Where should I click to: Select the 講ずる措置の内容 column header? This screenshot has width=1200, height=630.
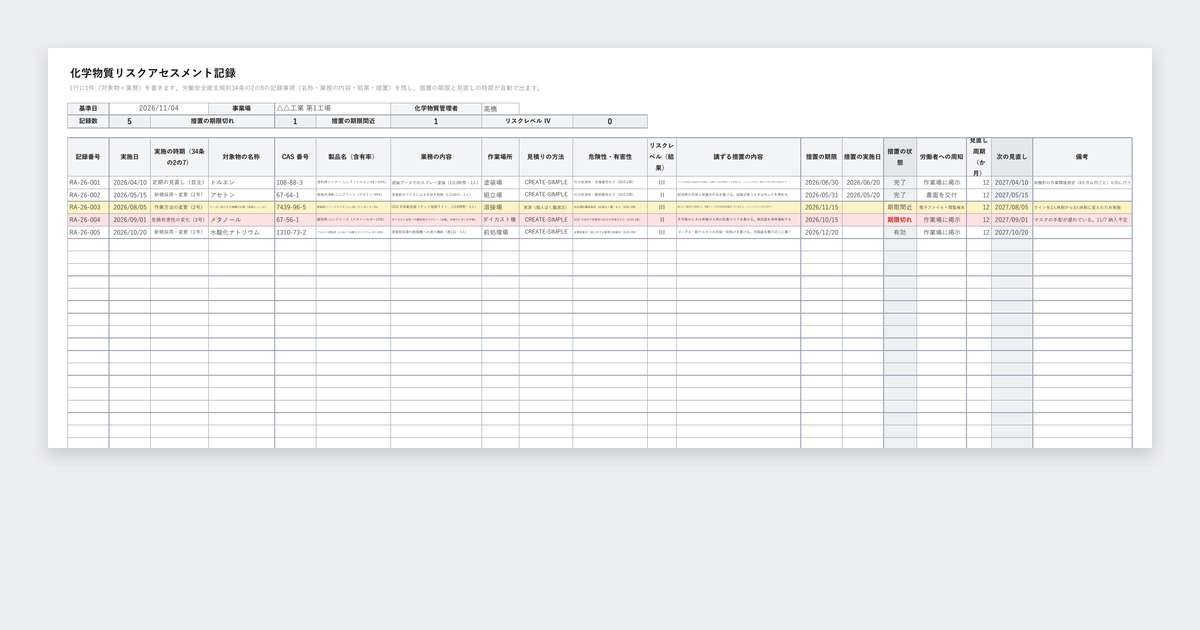tap(739, 157)
